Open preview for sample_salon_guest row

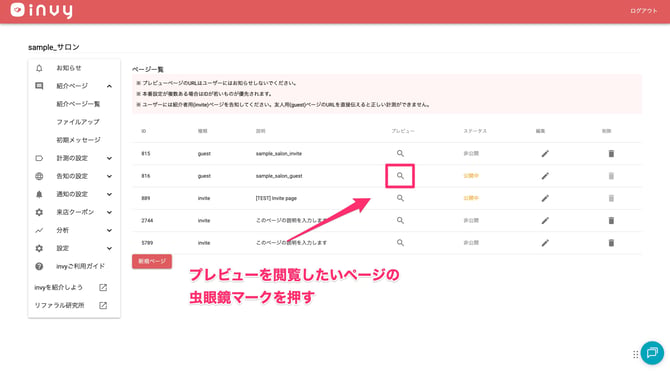point(400,176)
